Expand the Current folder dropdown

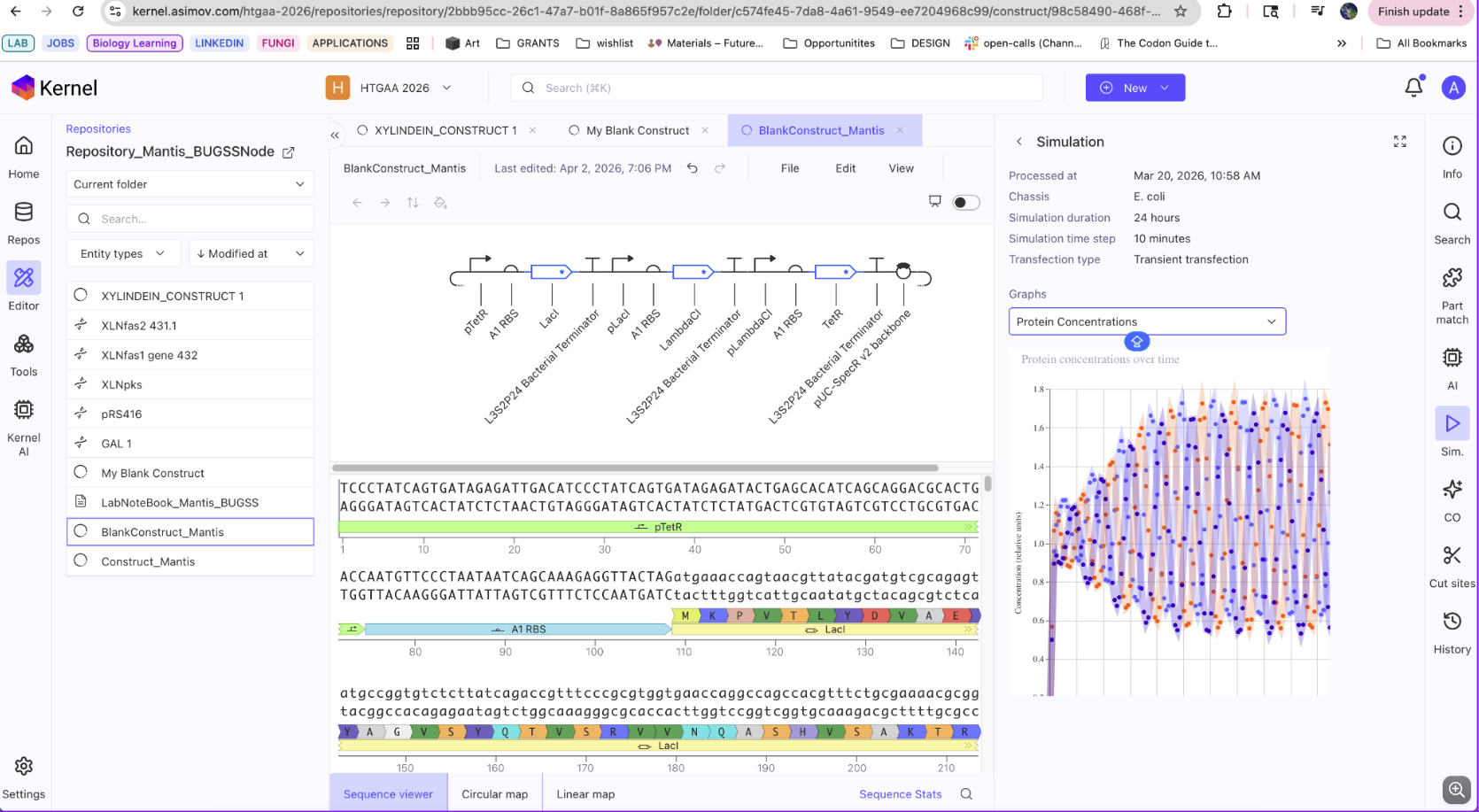190,184
